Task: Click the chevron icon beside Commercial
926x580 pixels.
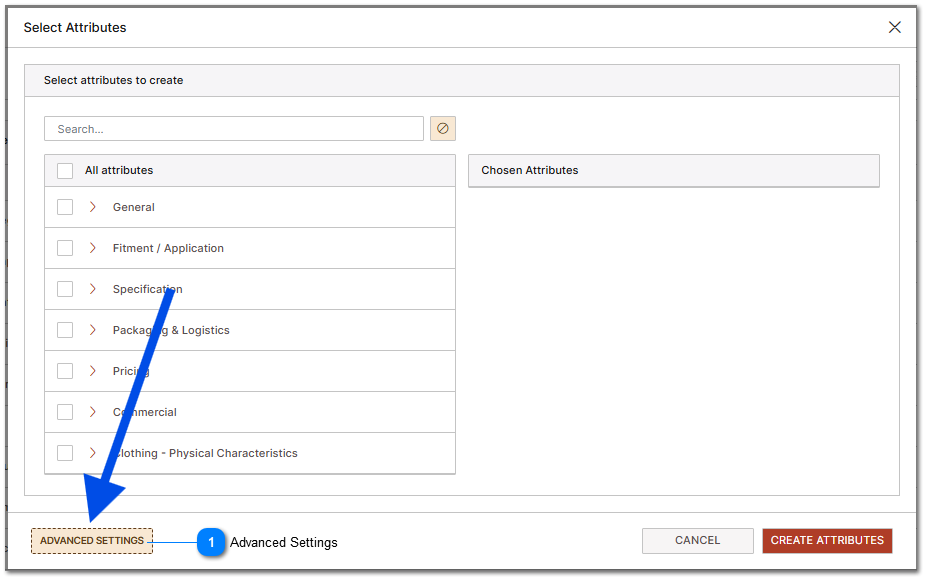Action: click(92, 412)
